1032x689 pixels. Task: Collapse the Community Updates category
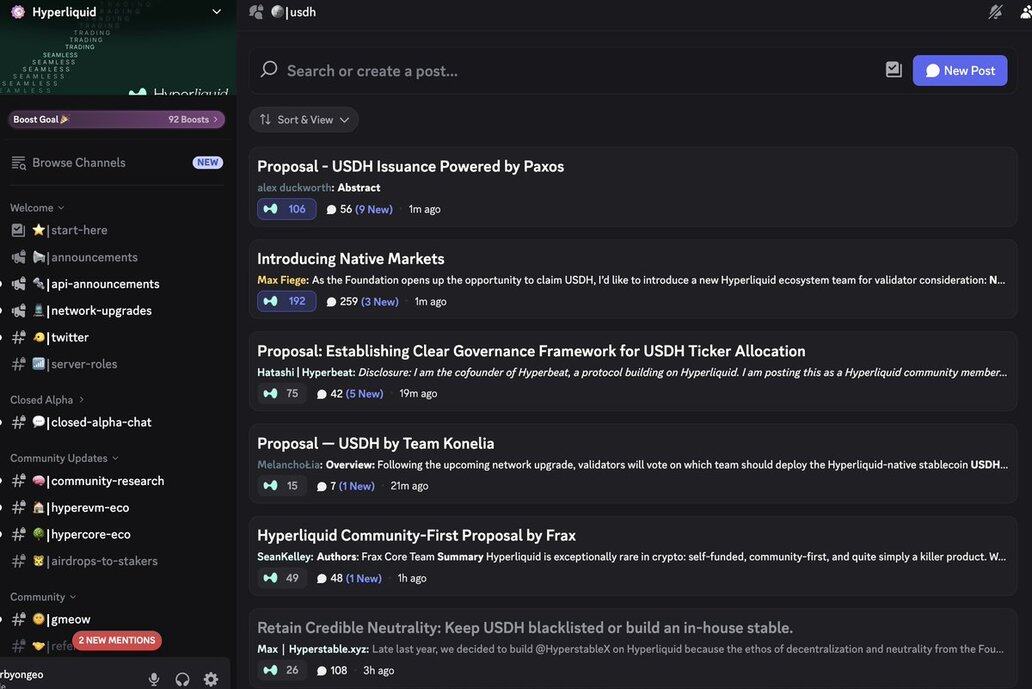pos(64,458)
